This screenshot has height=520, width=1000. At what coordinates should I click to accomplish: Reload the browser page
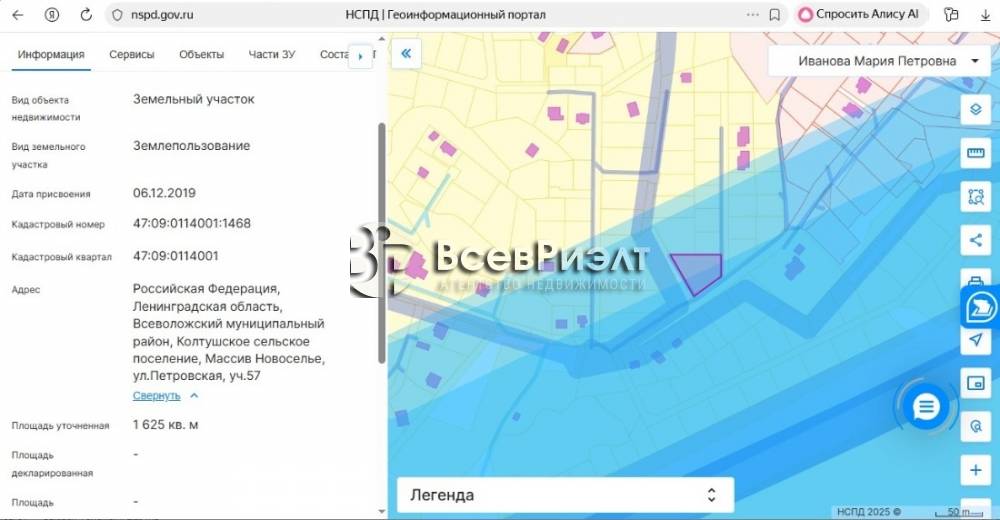[x=86, y=15]
